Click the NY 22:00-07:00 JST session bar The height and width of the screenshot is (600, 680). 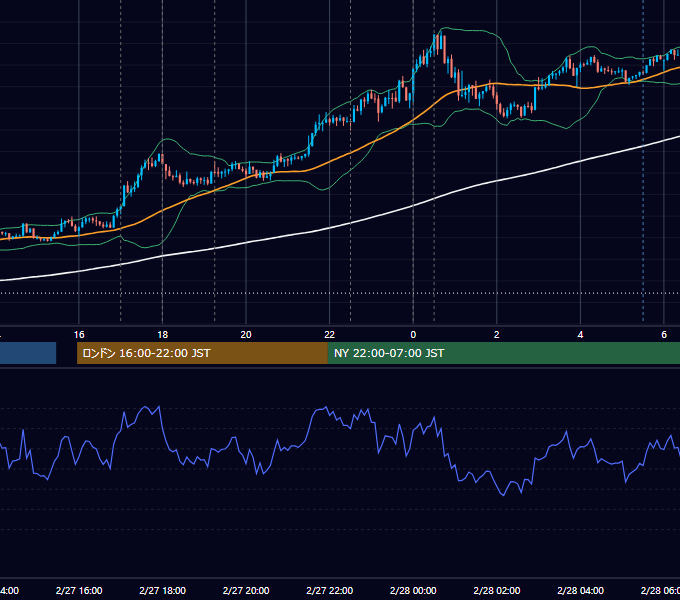click(x=503, y=353)
